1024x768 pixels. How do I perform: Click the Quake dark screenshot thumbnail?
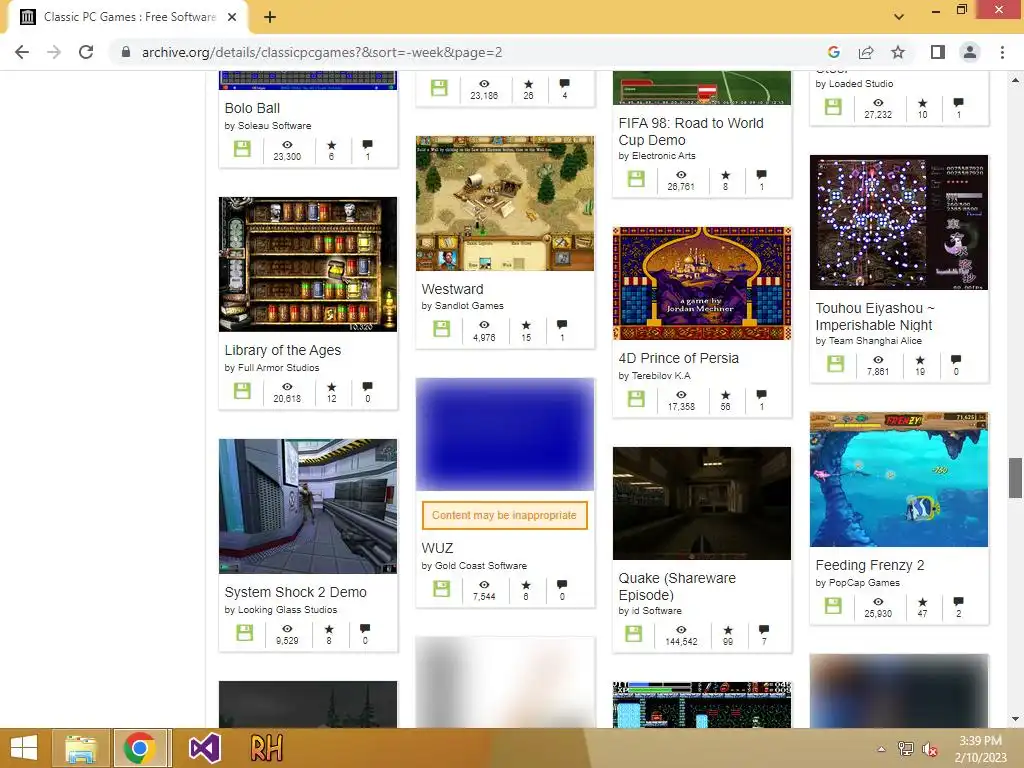coord(702,504)
